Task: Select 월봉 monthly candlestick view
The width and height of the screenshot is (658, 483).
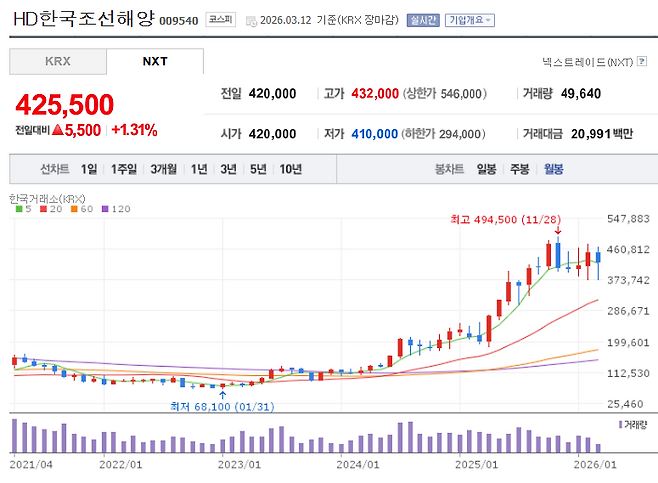Action: pos(553,169)
